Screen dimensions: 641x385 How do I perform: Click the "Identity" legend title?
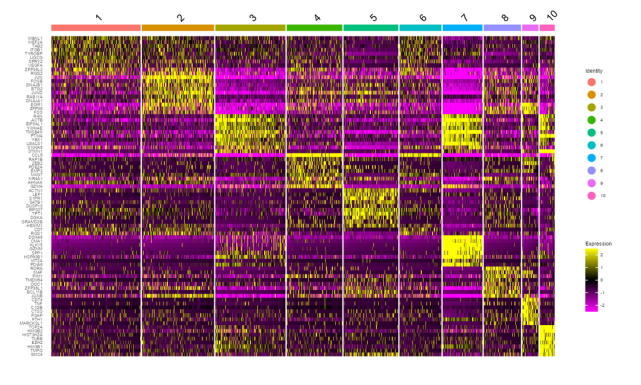[x=594, y=71]
